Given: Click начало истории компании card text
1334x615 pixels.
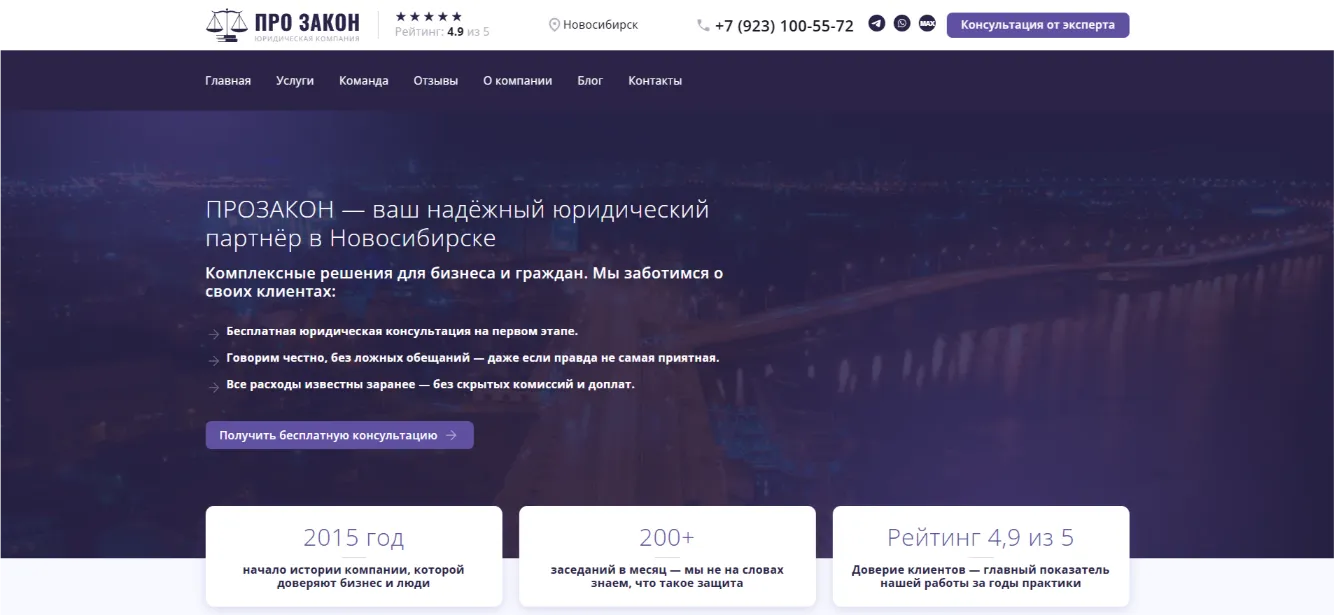Looking at the screenshot, I should click(354, 576).
